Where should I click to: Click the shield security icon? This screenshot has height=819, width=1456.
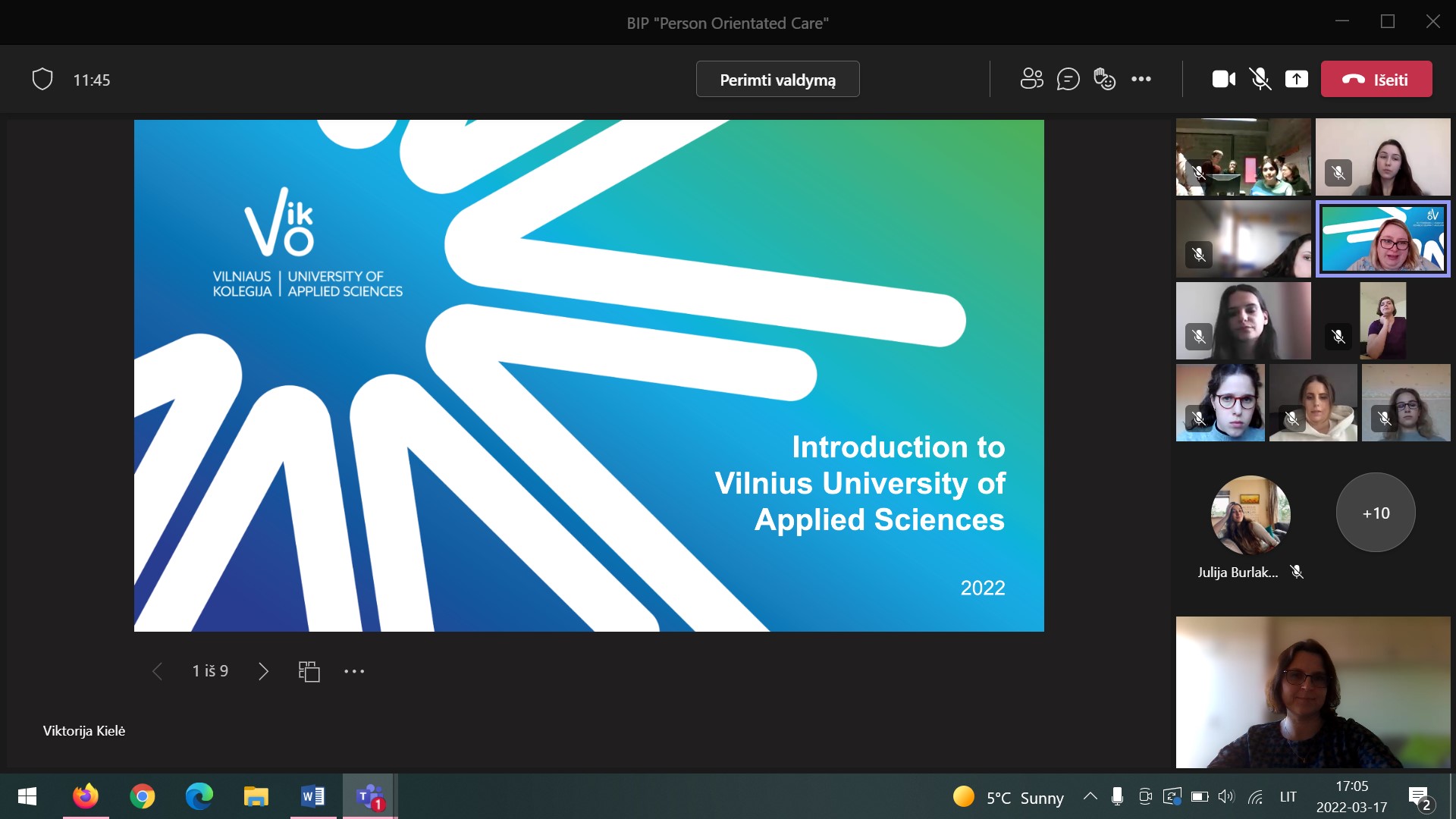[42, 79]
